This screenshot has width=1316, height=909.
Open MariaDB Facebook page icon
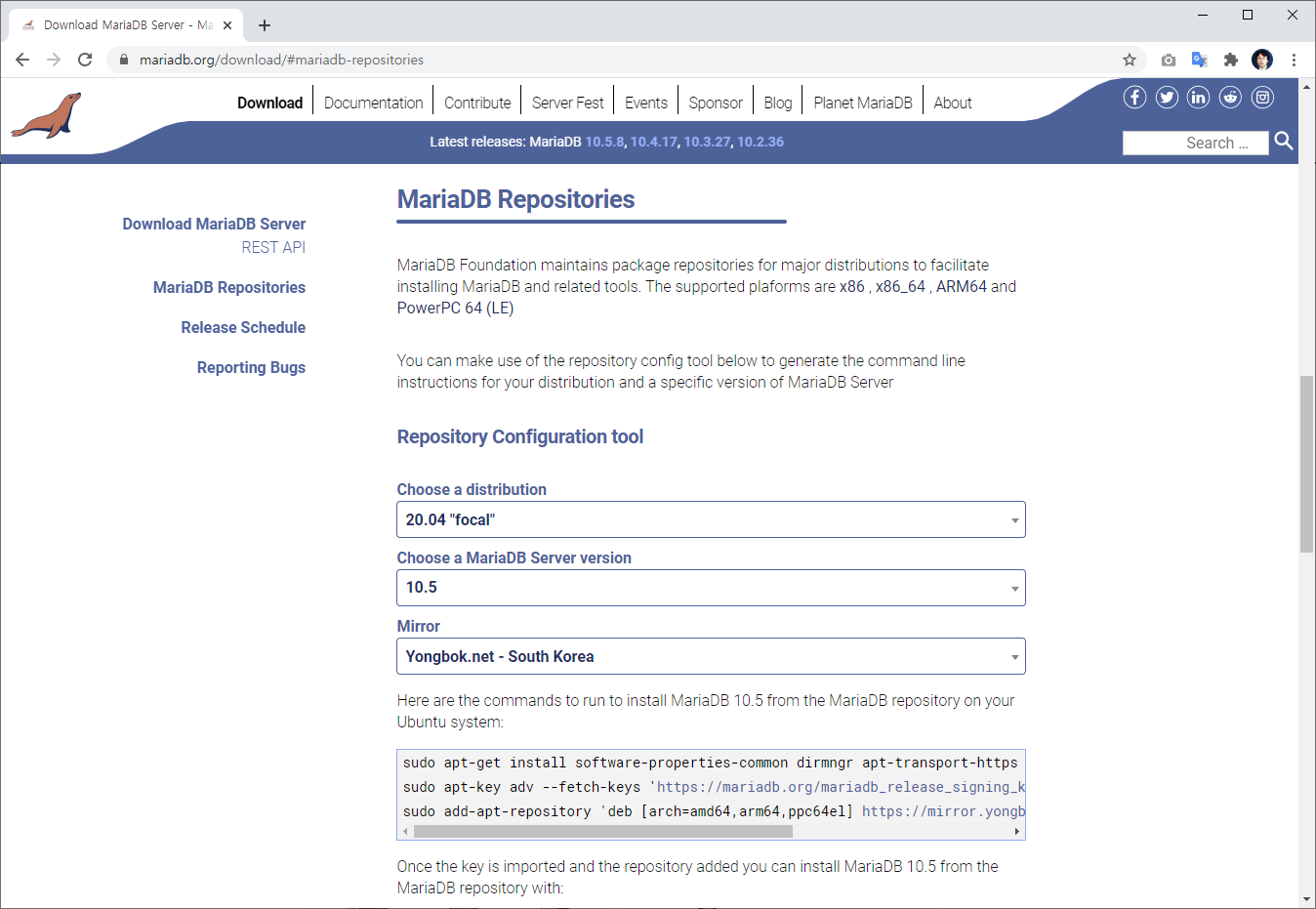(x=1134, y=97)
